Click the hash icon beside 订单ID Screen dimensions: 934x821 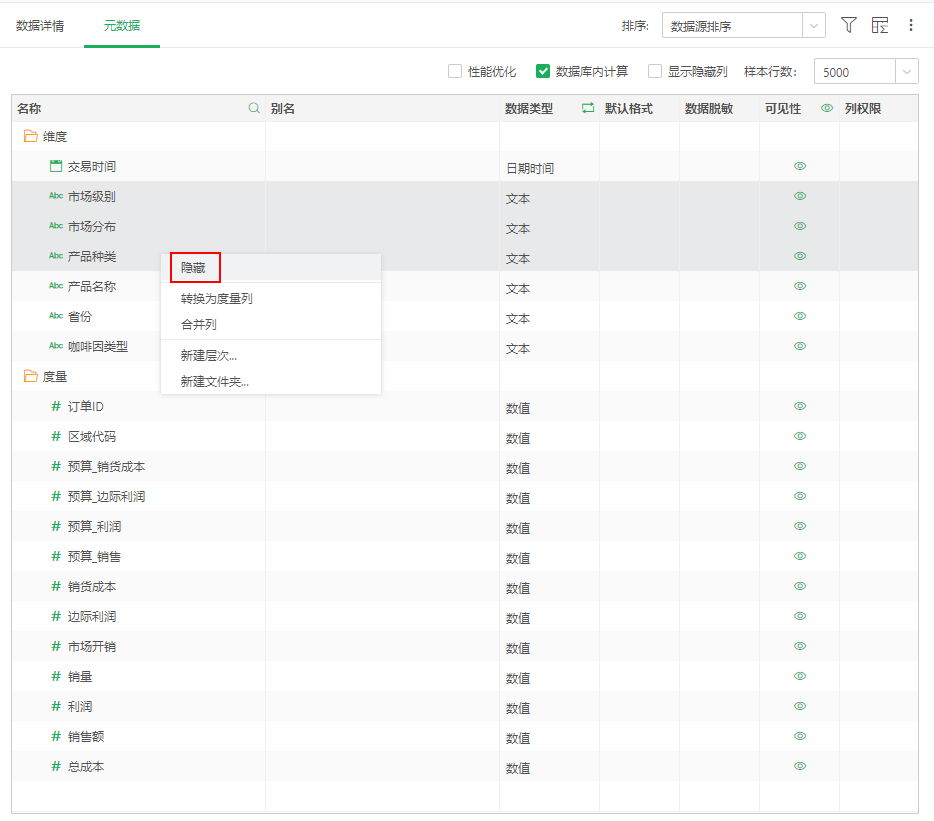tap(56, 406)
